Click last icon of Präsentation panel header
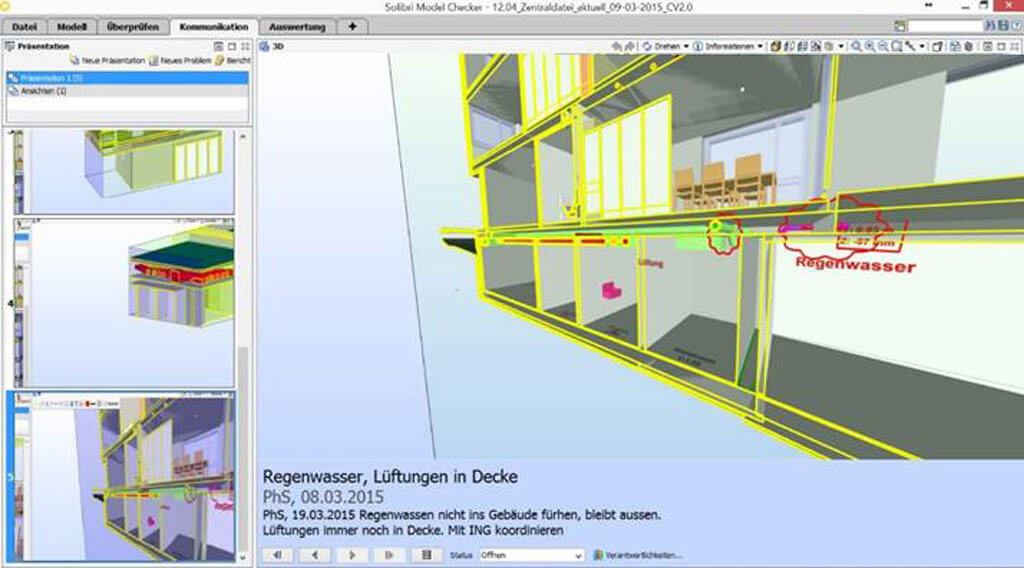Viewport: 1024px width, 568px height. (246, 46)
